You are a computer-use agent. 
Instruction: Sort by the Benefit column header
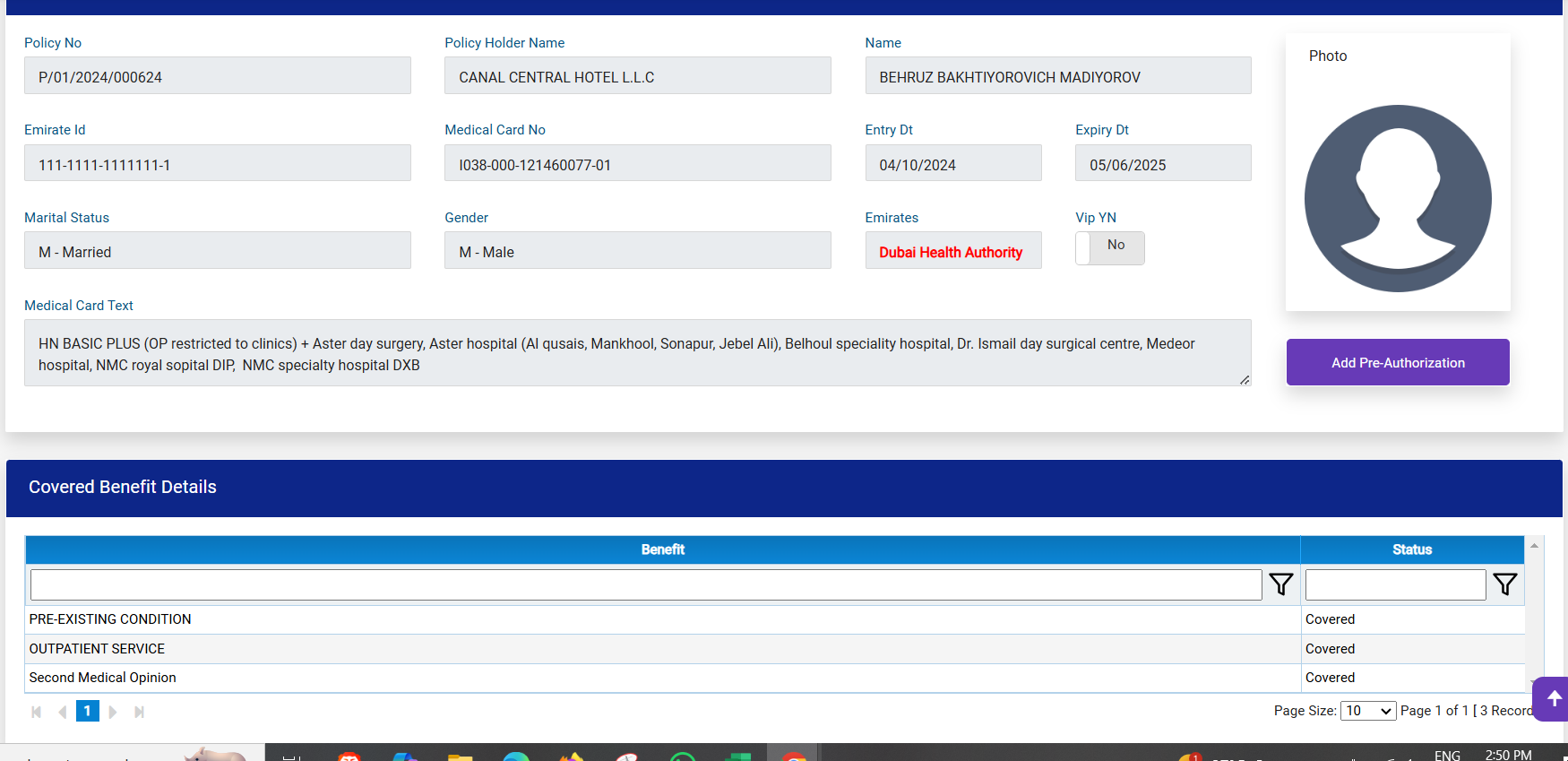tap(663, 549)
